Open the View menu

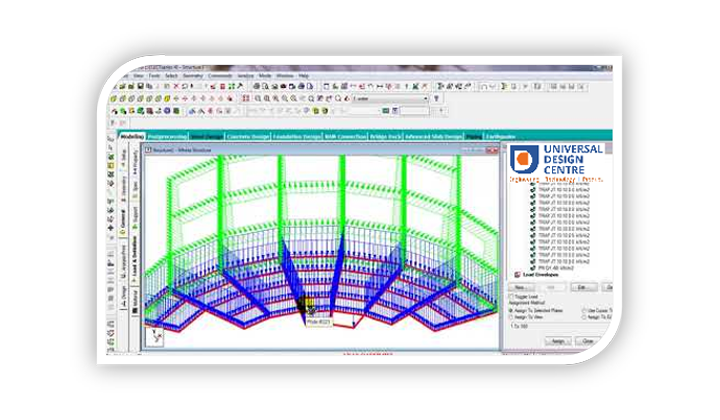pos(138,76)
